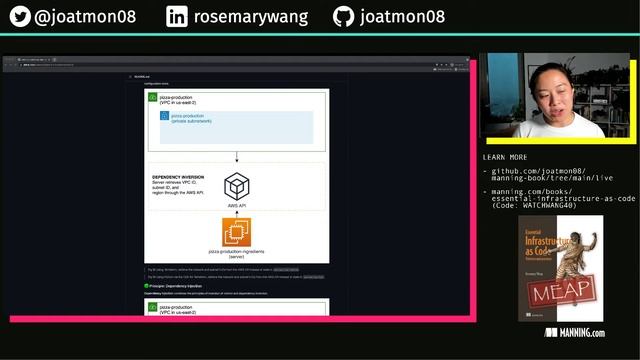Select the active browser tab

(x=34, y=60)
